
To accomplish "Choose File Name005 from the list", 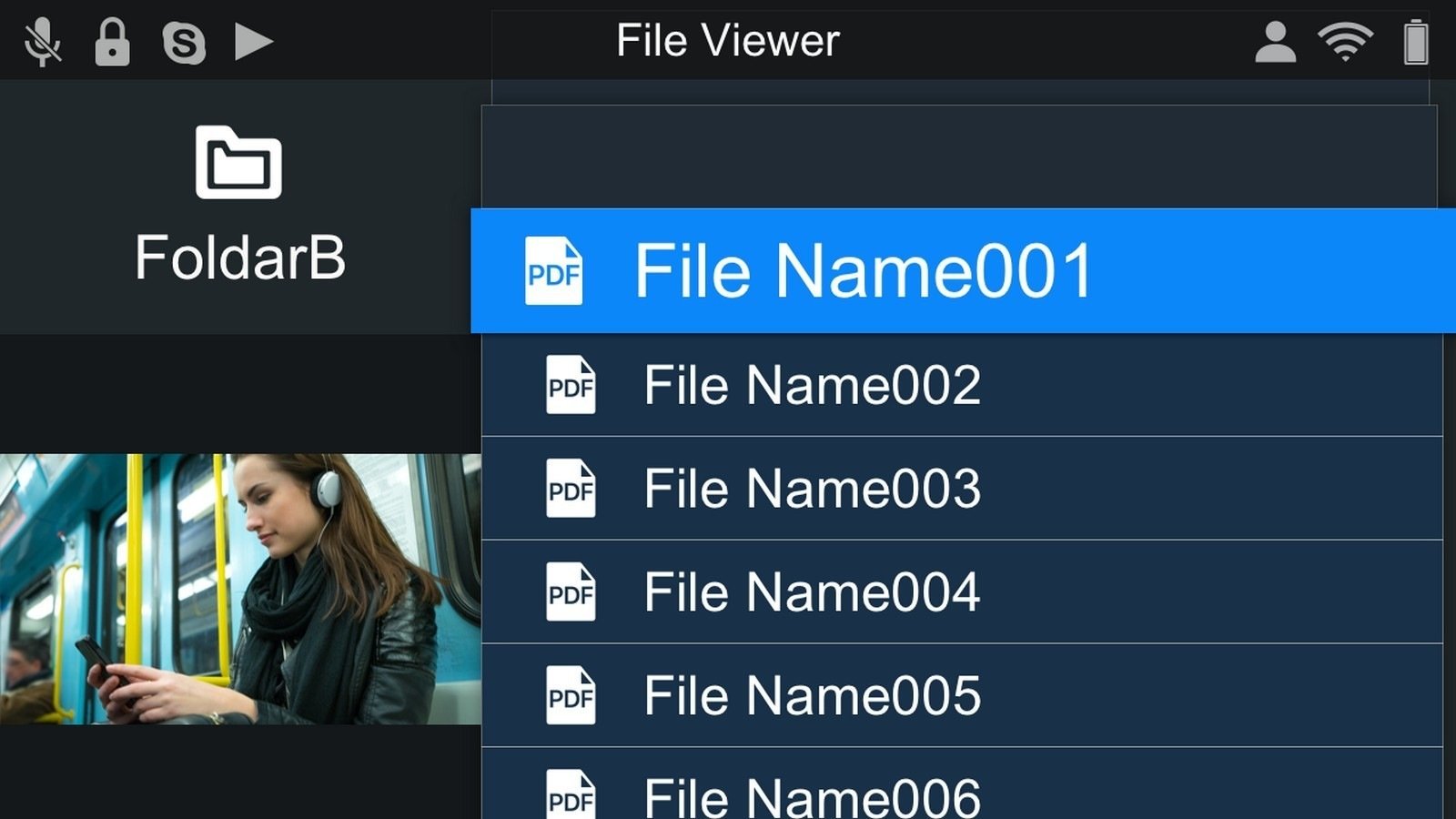I will point(962,696).
